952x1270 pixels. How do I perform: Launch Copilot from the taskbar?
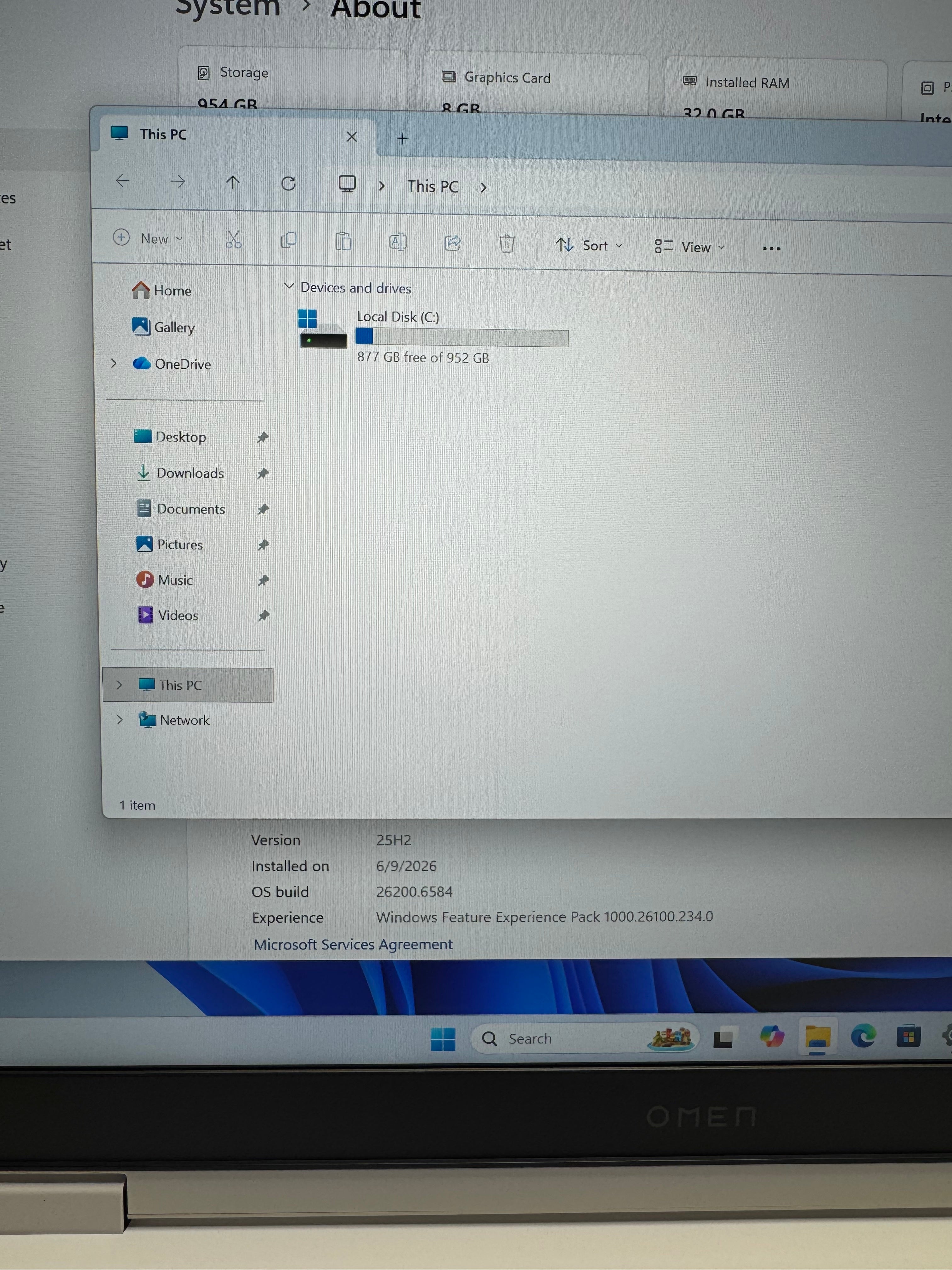click(772, 1037)
